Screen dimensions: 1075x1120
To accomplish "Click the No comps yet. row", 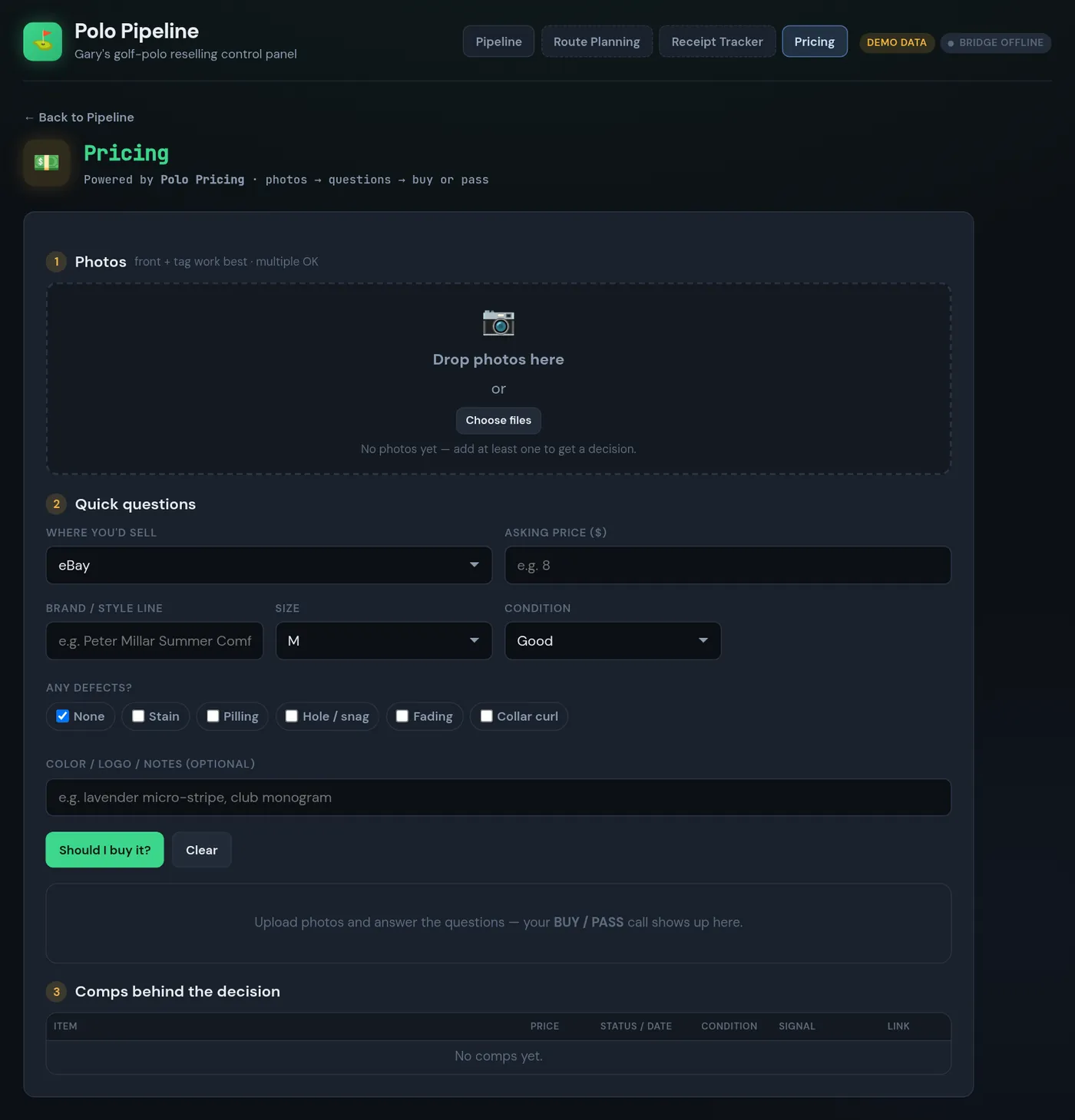I will click(x=498, y=1056).
